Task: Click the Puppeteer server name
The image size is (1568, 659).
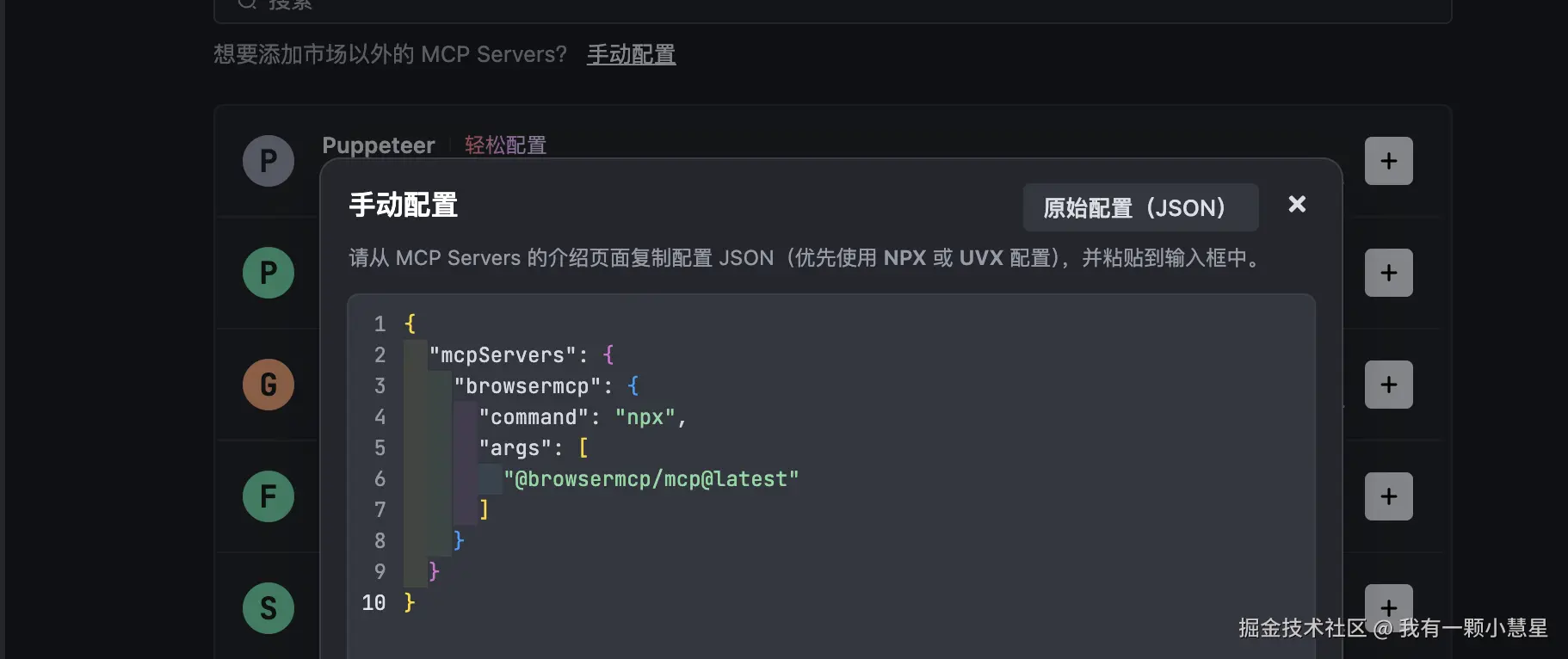Action: (378, 145)
